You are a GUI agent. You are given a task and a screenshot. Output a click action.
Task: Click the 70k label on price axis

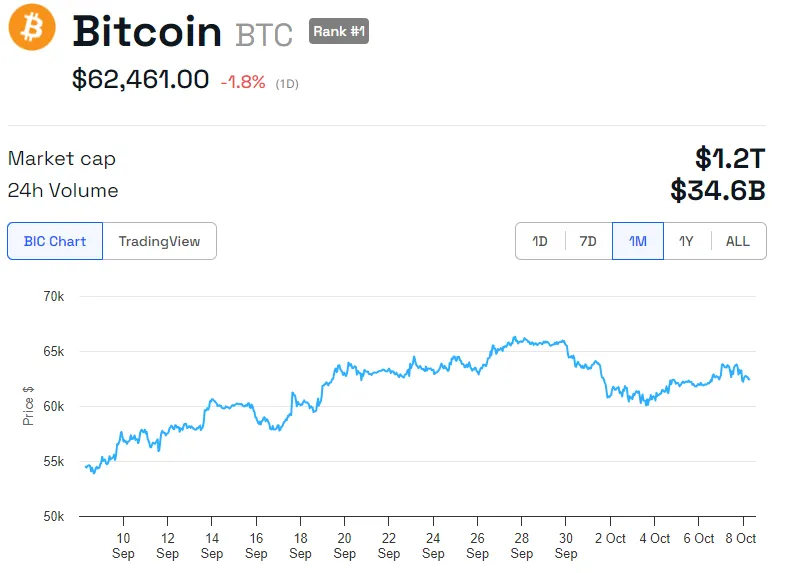pyautogui.click(x=52, y=297)
